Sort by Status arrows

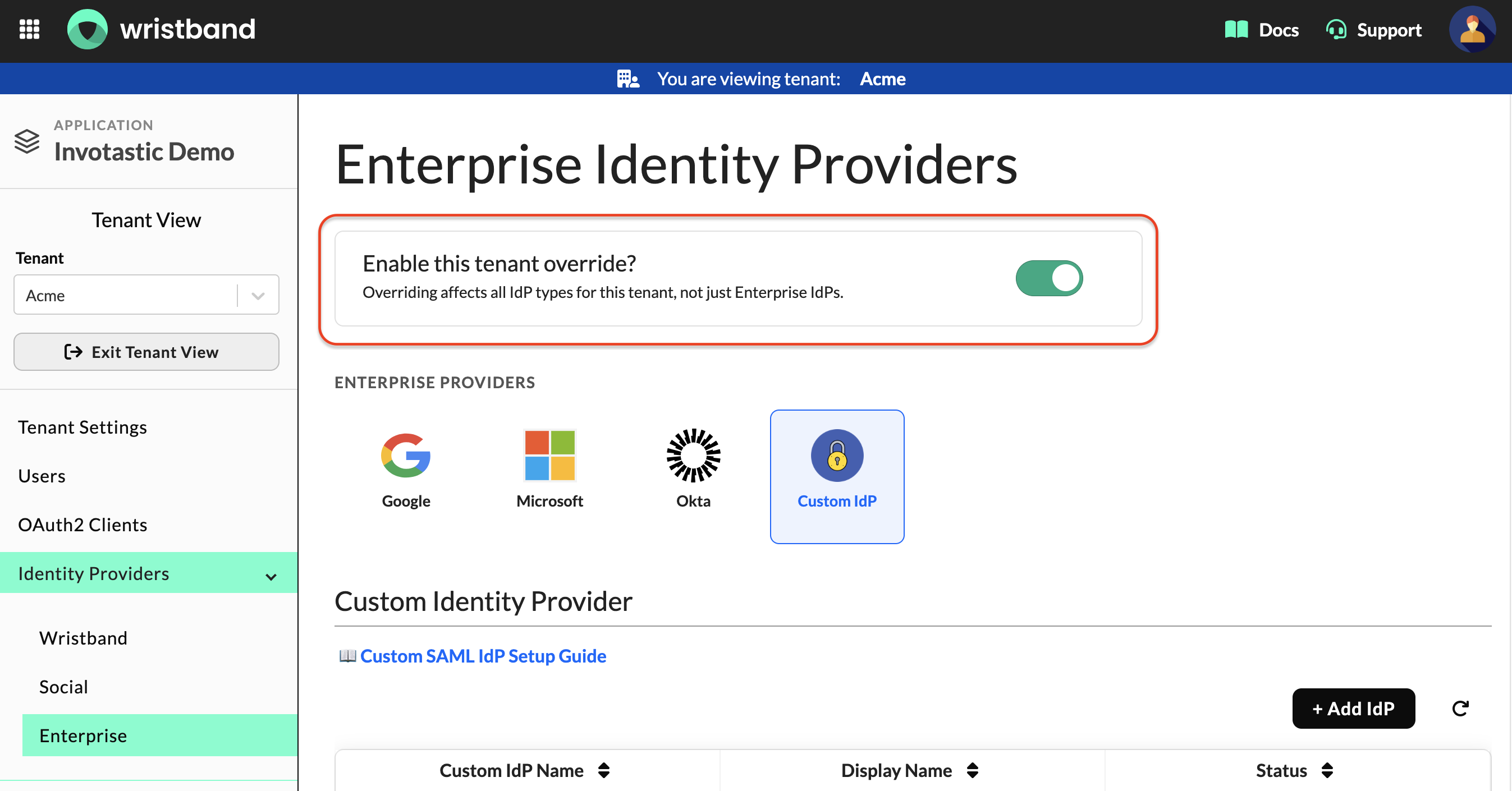coord(1327,770)
